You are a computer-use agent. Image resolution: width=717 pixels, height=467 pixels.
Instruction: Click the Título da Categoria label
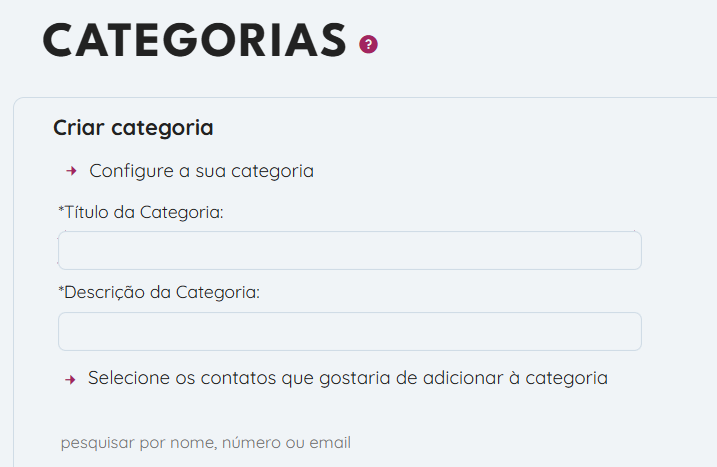click(x=144, y=212)
